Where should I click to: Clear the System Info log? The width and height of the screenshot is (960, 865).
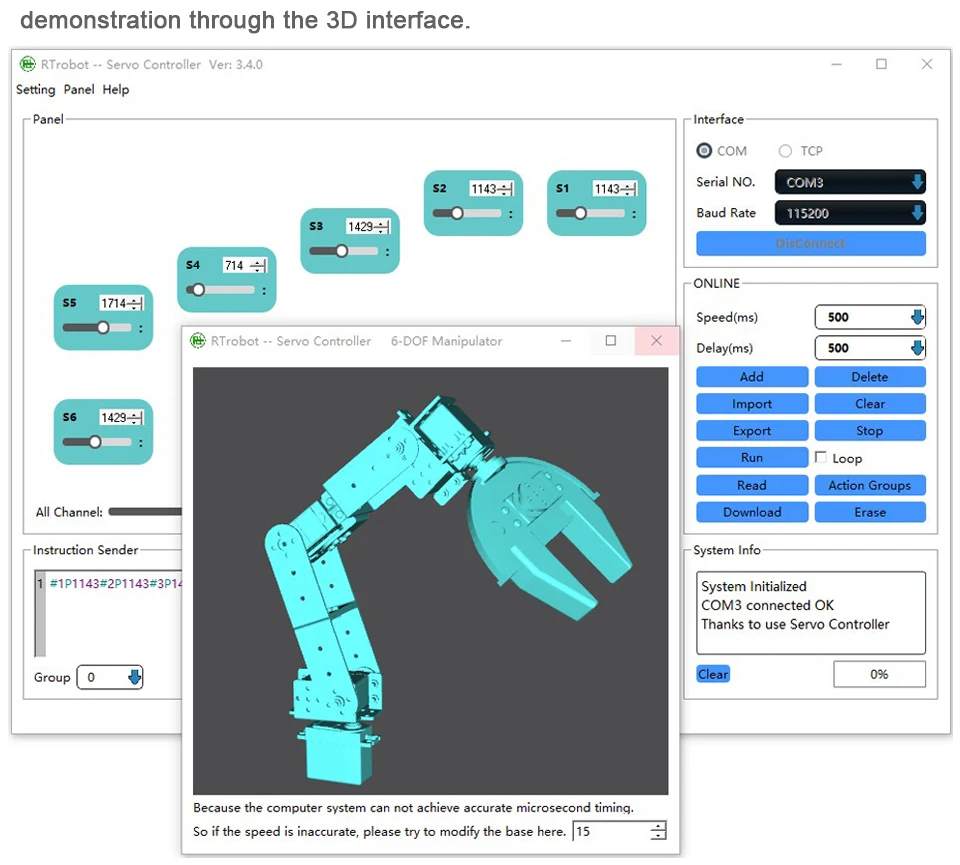(713, 674)
